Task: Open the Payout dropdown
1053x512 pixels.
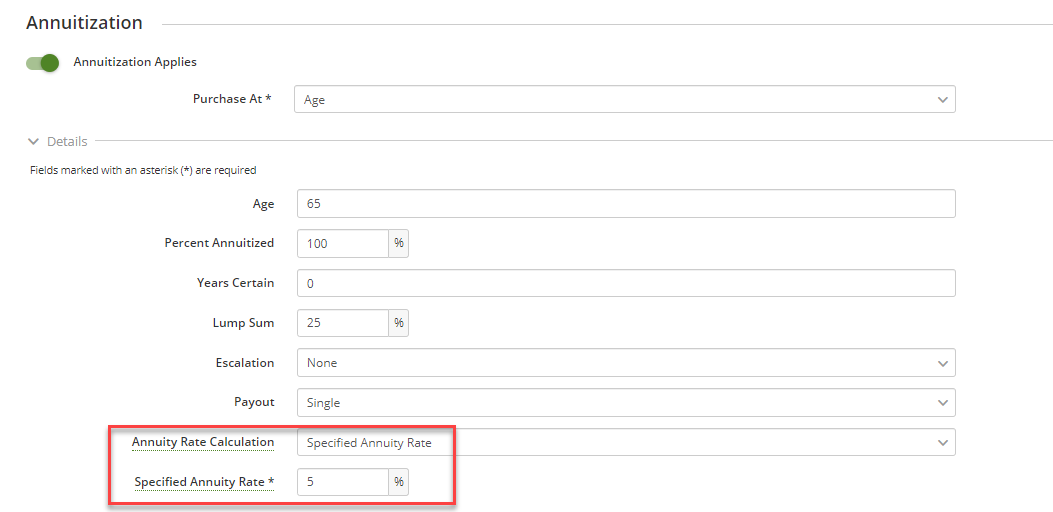Action: pyautogui.click(x=626, y=403)
